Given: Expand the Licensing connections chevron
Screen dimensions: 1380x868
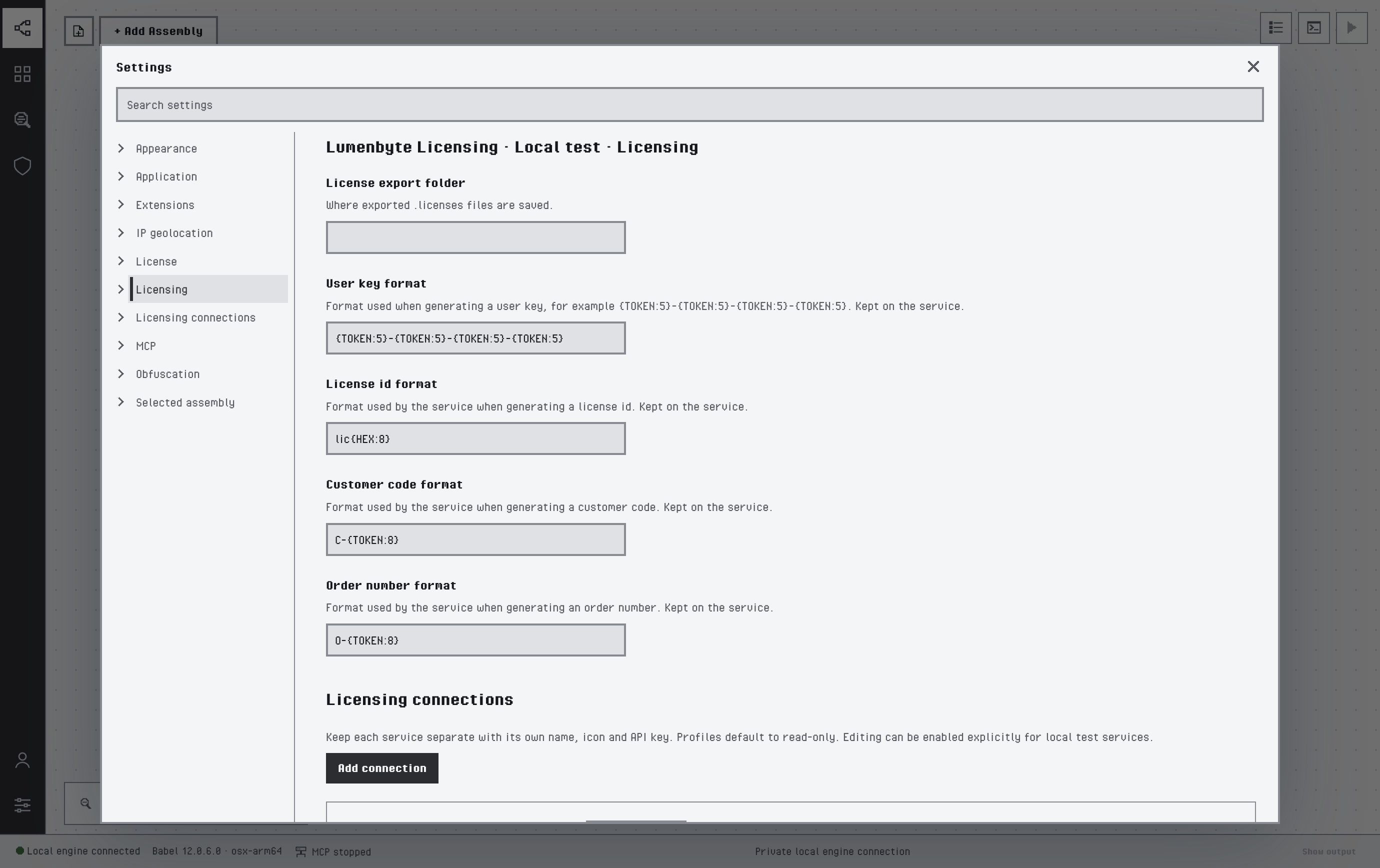Looking at the screenshot, I should 121,317.
